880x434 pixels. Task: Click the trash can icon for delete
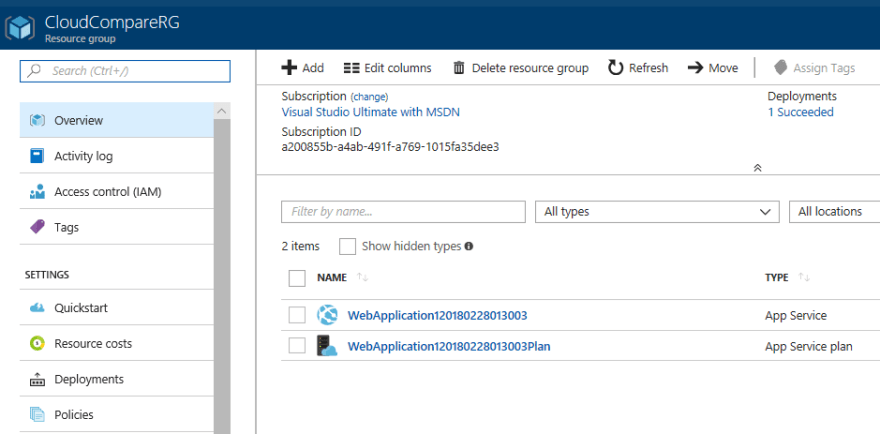point(459,68)
